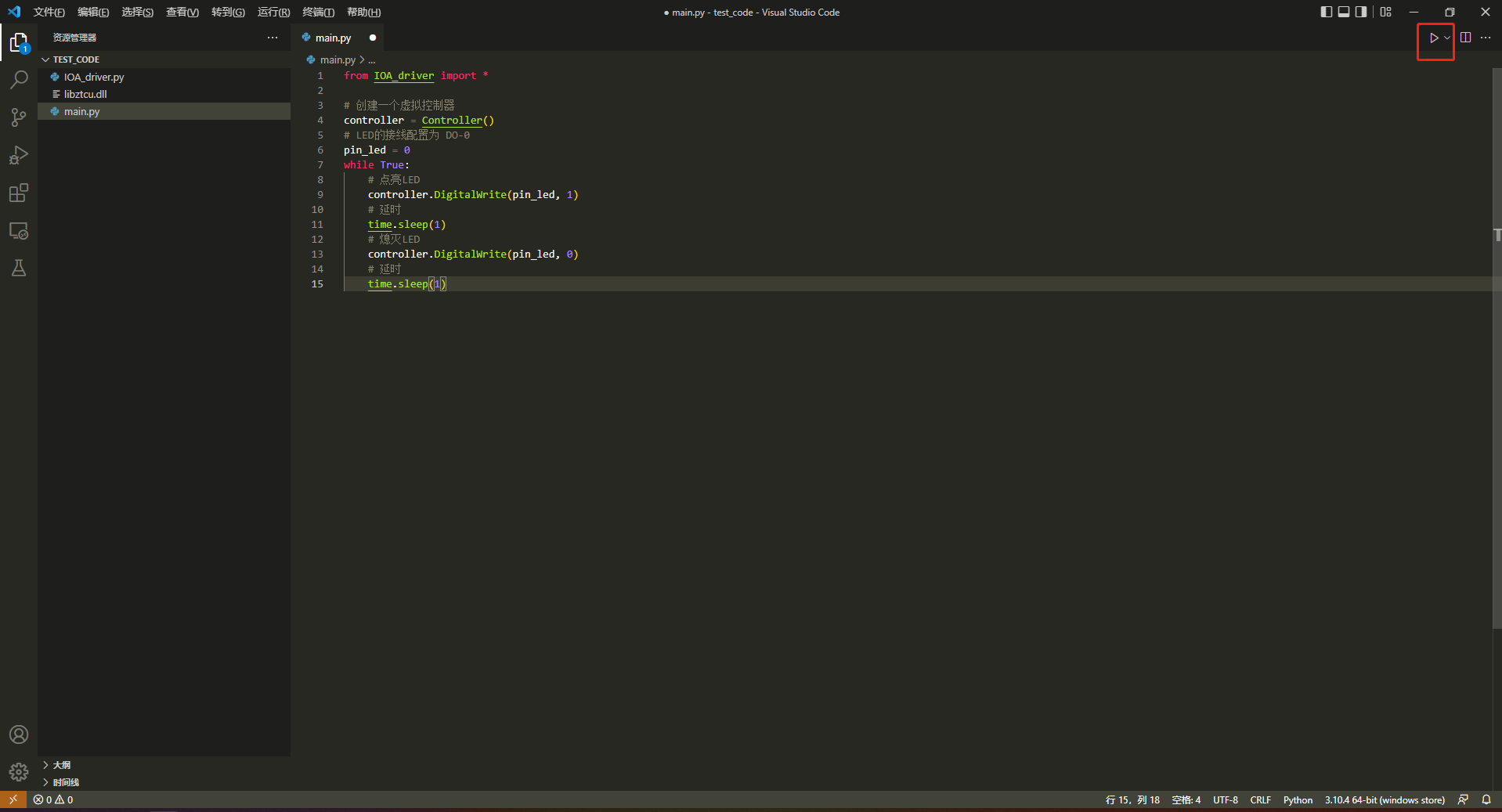Click Controller() call on line 4

point(457,120)
